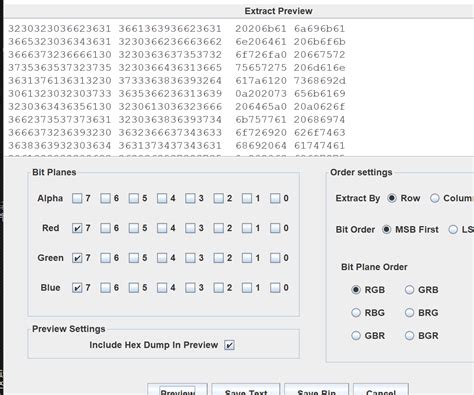Click hex value 3230323036623631 in preview
Viewport: 474px width, 395px height.
[x=60, y=29]
